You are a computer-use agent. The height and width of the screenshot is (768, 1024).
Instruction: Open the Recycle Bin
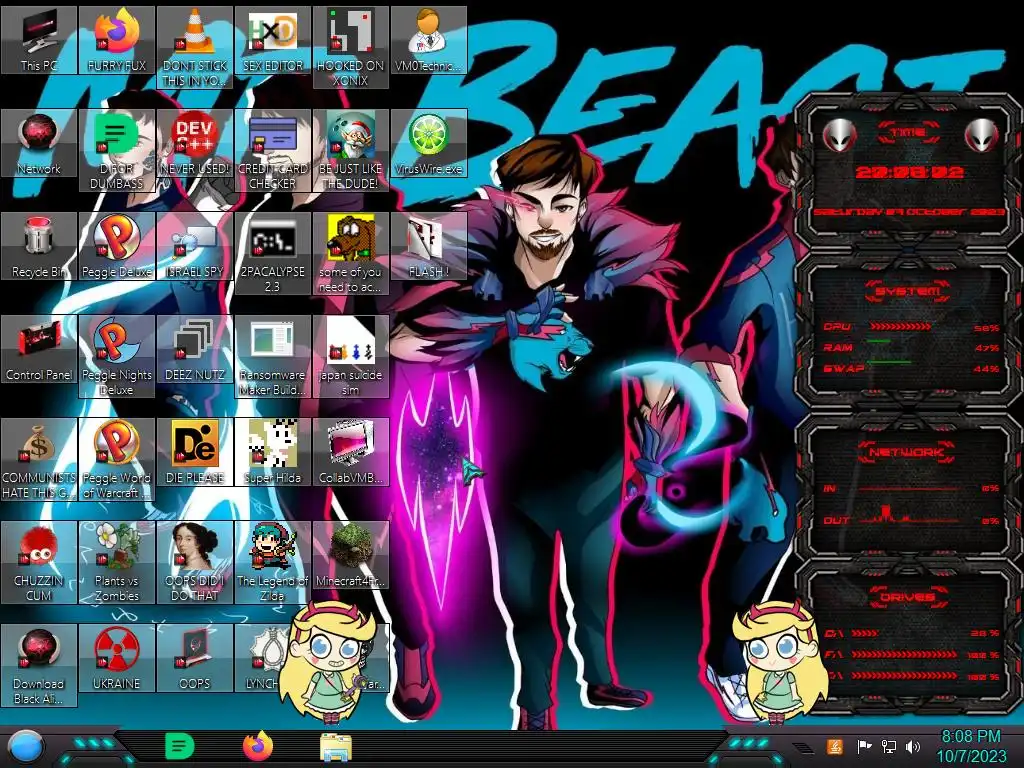pyautogui.click(x=39, y=247)
